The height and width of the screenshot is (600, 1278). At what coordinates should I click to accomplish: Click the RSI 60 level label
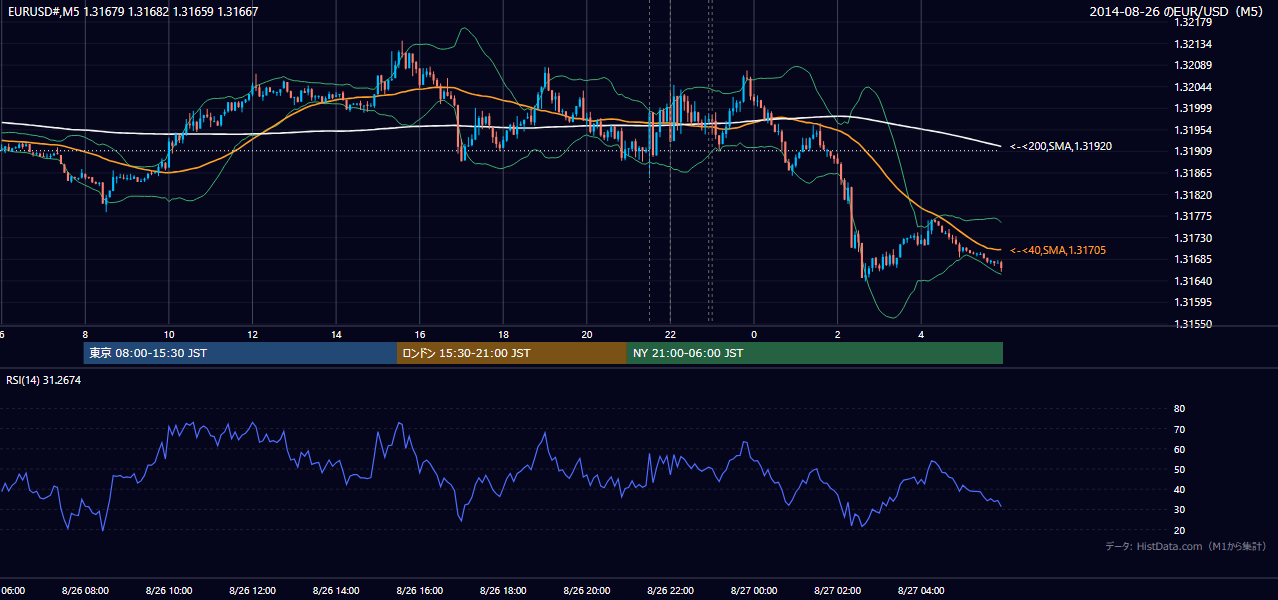(1179, 449)
